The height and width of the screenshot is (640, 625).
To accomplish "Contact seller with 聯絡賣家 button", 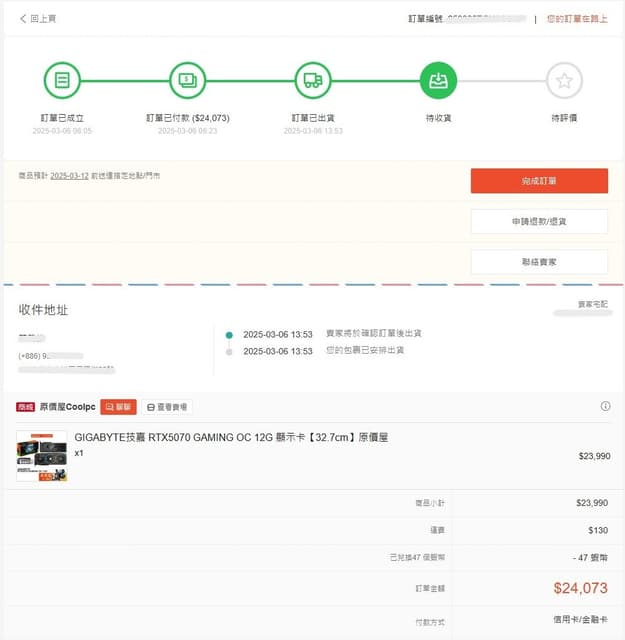I will coord(539,261).
